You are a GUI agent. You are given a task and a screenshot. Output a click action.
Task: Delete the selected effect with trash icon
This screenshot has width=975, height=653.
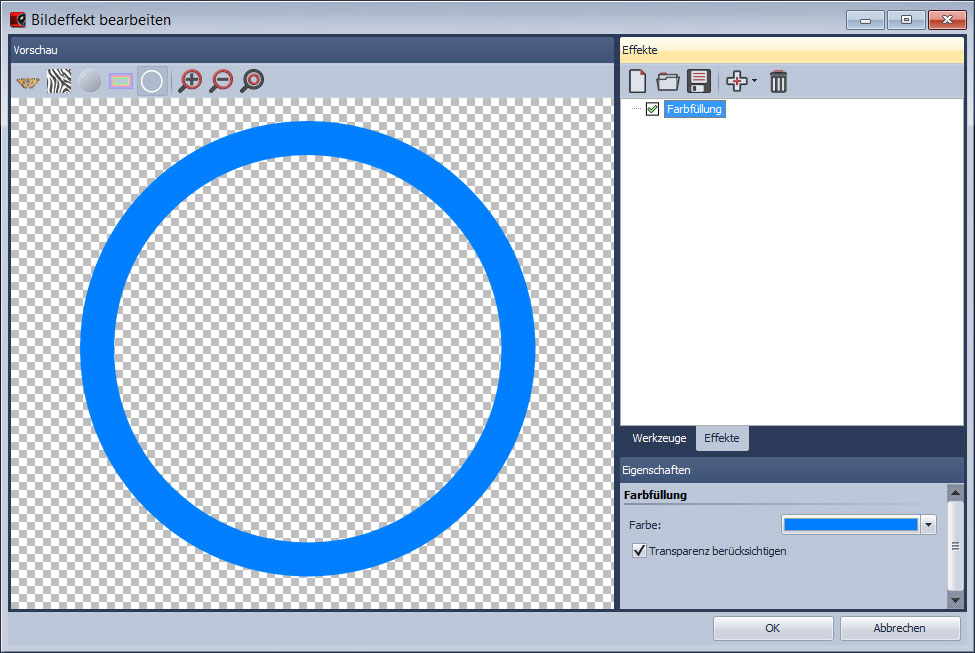tap(778, 82)
